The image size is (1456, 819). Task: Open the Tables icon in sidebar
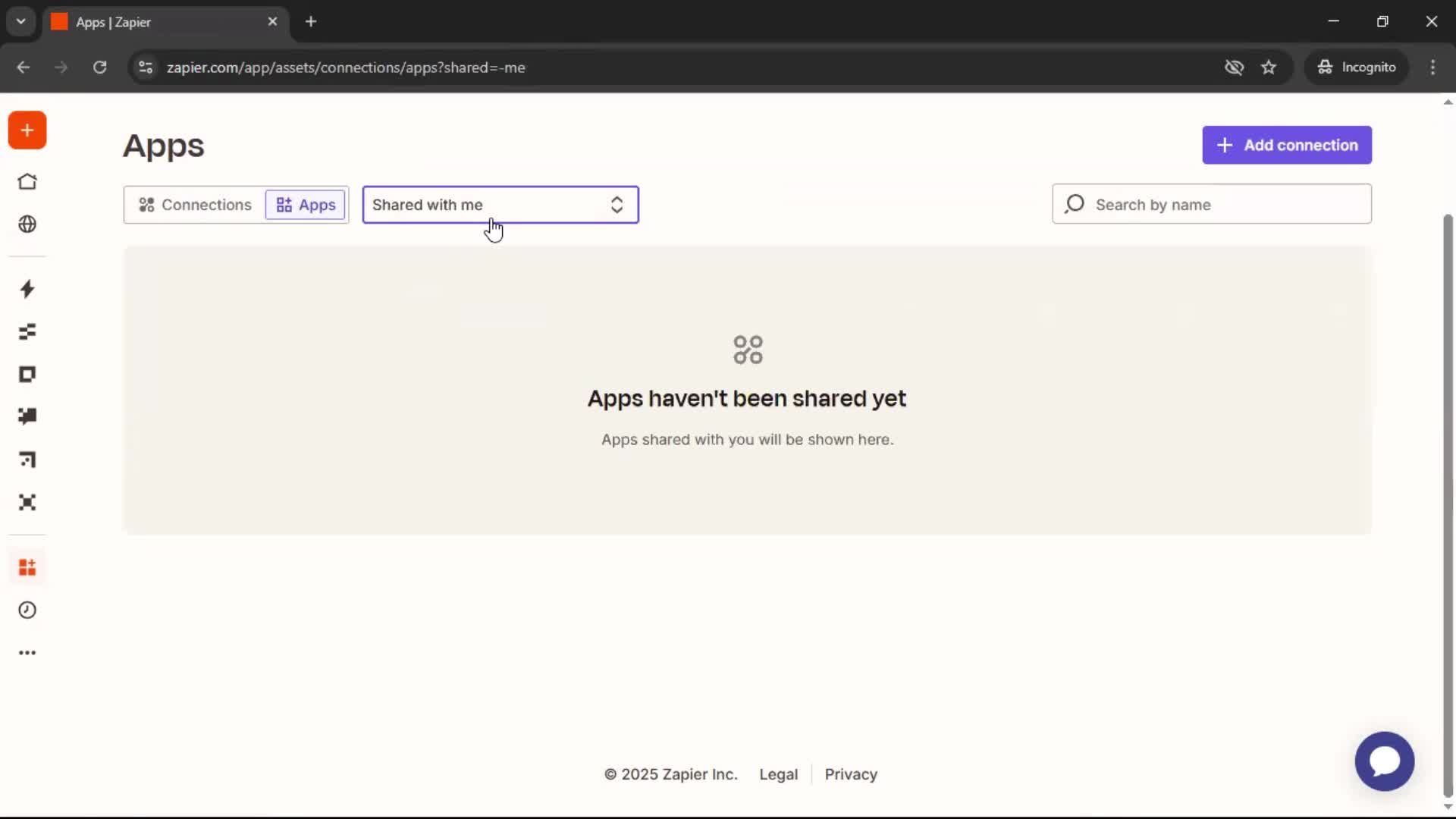(x=27, y=331)
